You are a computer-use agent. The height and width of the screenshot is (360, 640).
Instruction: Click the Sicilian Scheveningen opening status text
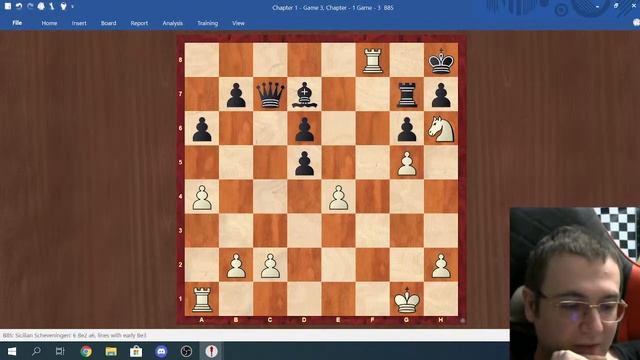pyautogui.click(x=75, y=336)
